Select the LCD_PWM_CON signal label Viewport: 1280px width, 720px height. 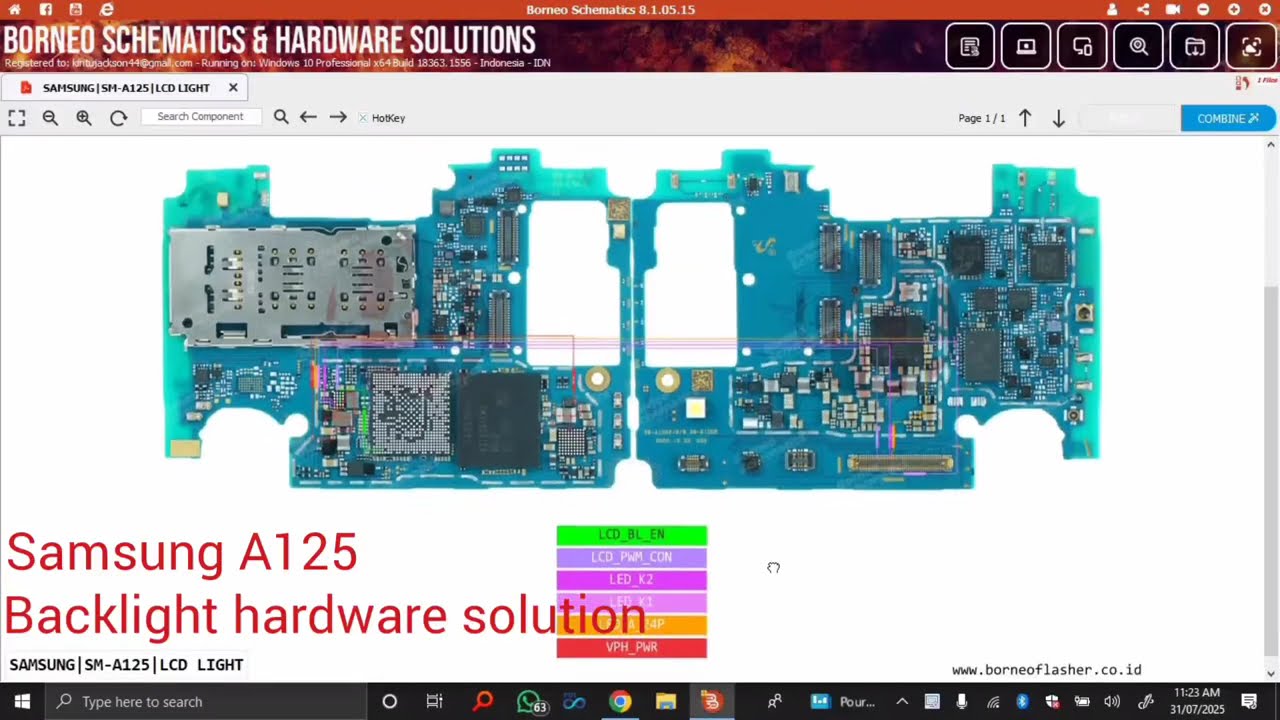pos(631,557)
